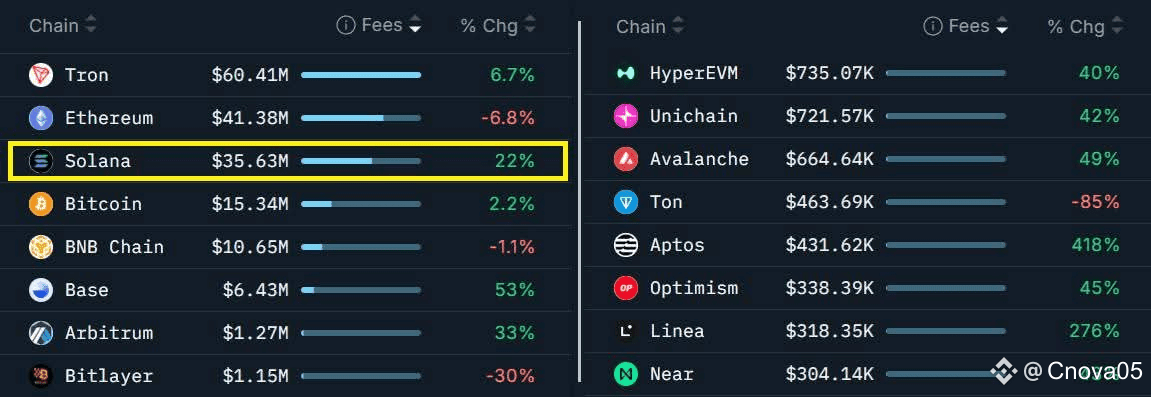Sort right table by Chain column
This screenshot has height=397, width=1151.
click(x=650, y=27)
